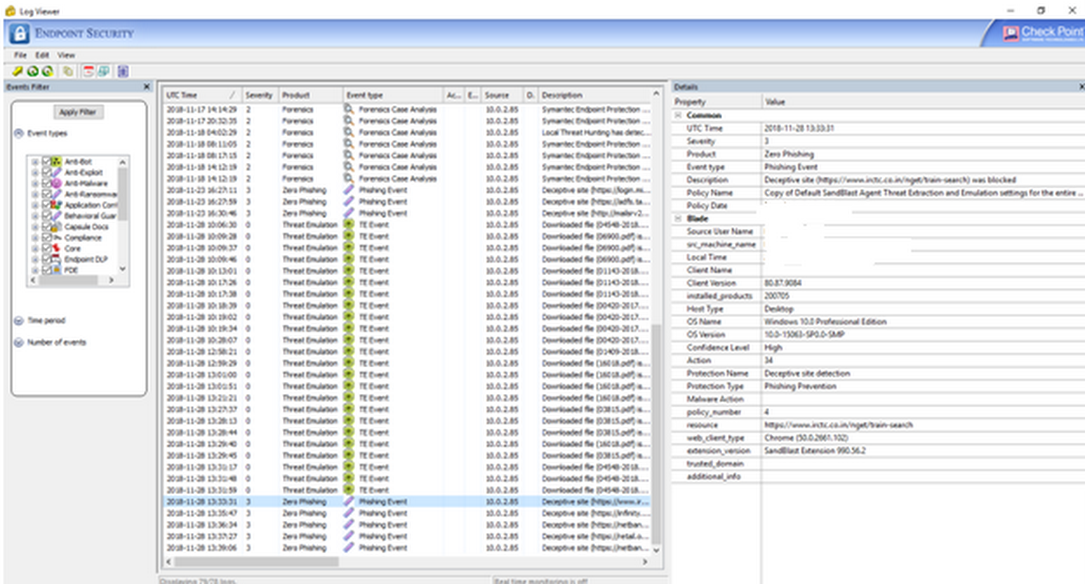Viewport: 1085px width, 584px height.
Task: Click the Application Control category icon
Action: (x=57, y=205)
